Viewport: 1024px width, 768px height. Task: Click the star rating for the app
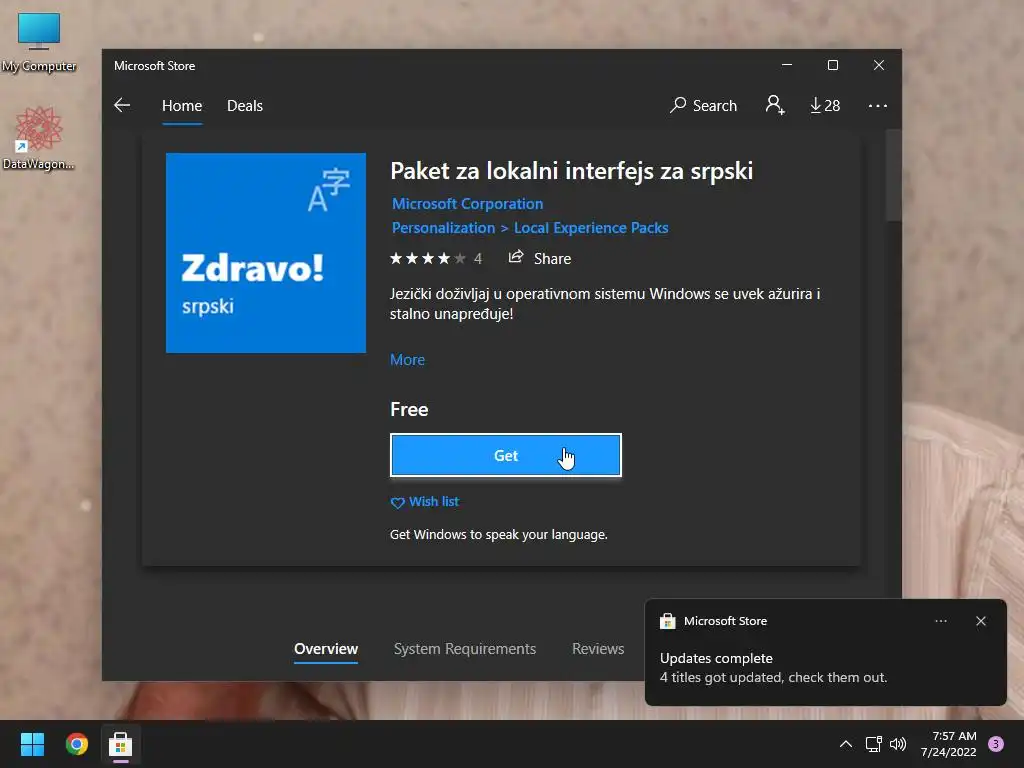click(x=428, y=259)
